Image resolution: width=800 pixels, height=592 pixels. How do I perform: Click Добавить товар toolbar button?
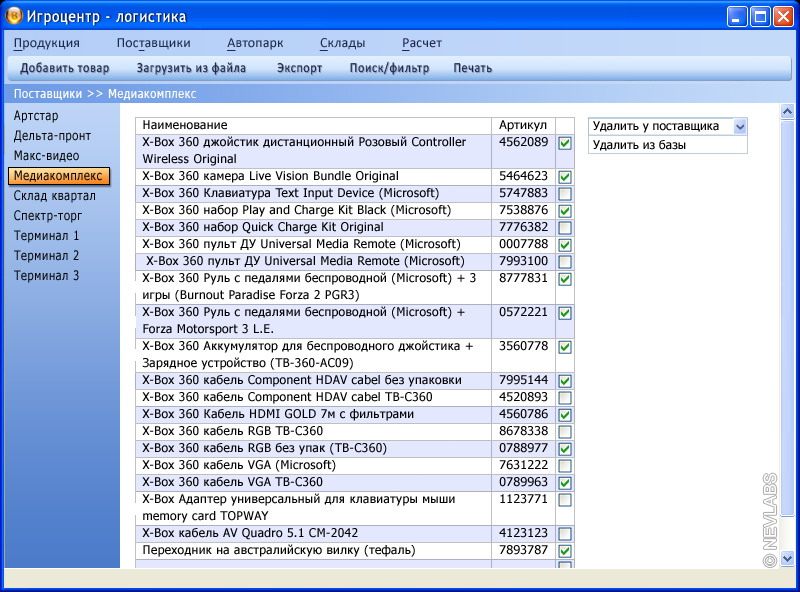tap(65, 68)
